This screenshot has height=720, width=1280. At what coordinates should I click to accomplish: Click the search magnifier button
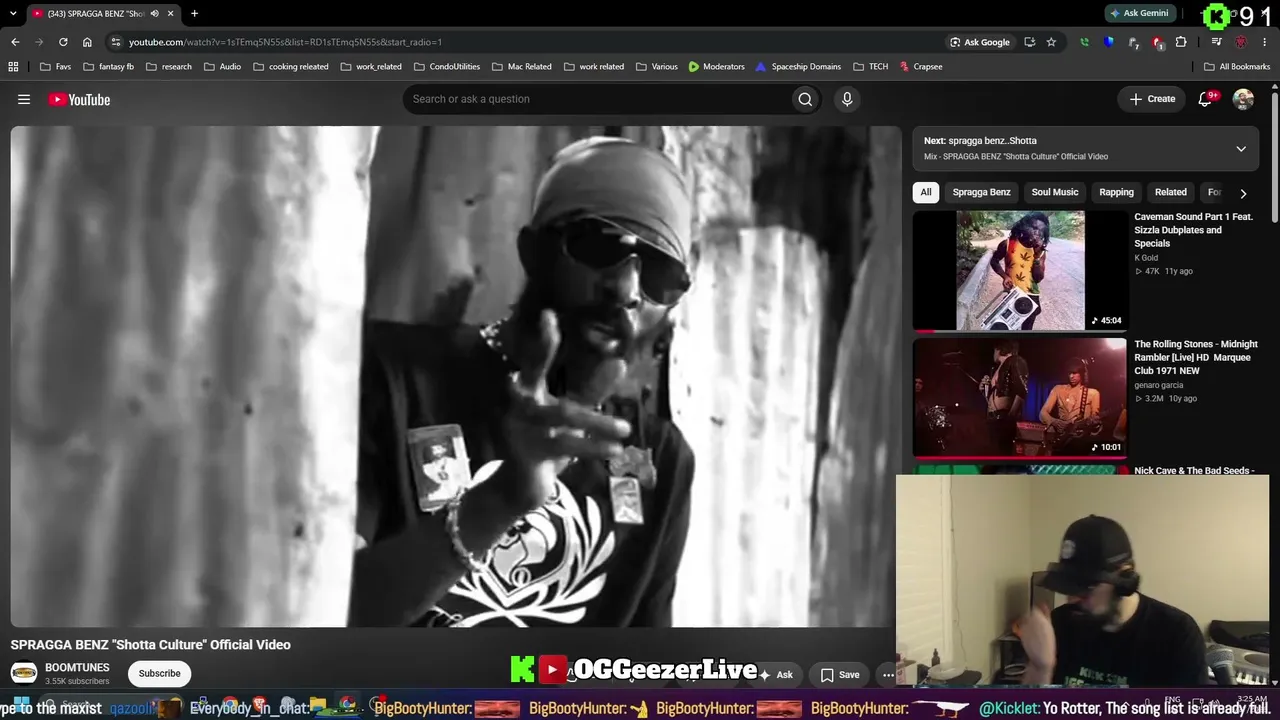pyautogui.click(x=805, y=99)
